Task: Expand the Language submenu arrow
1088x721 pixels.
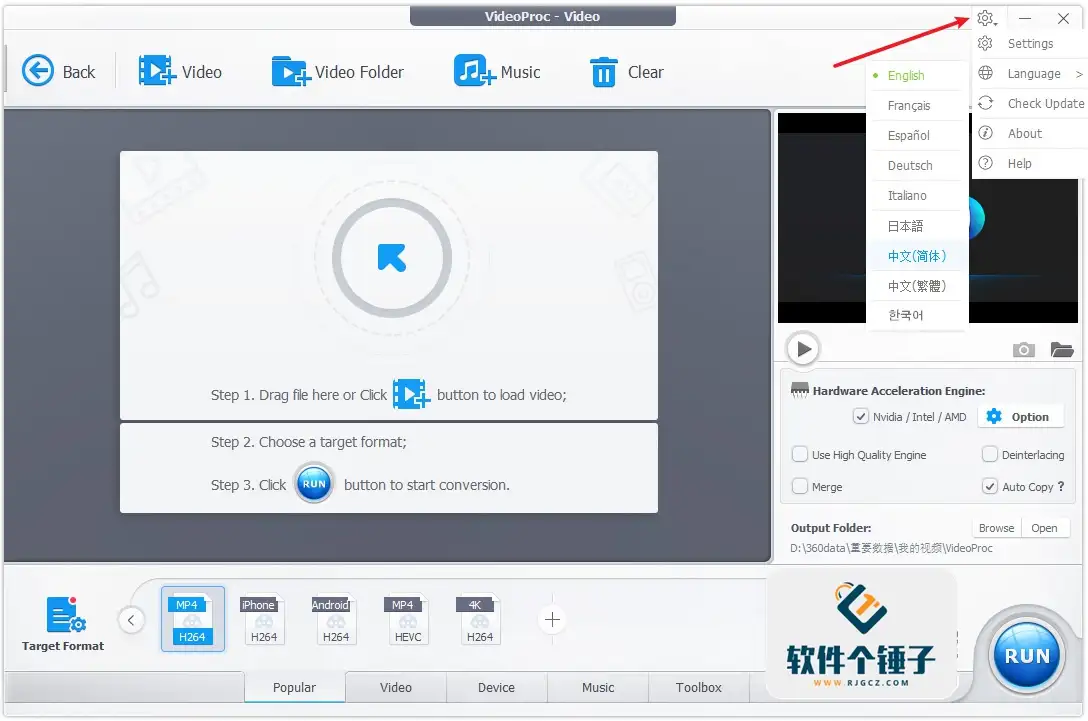Action: pos(1079,72)
